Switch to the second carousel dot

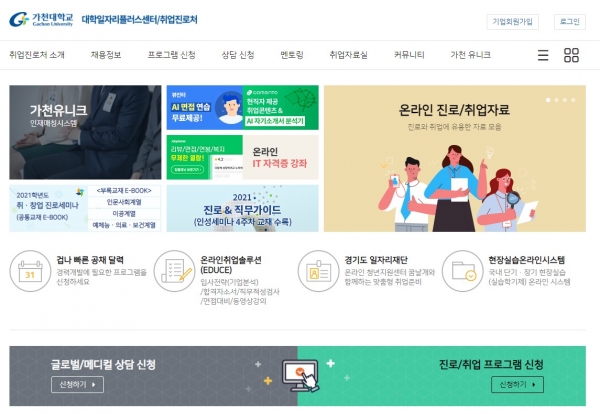556,100
